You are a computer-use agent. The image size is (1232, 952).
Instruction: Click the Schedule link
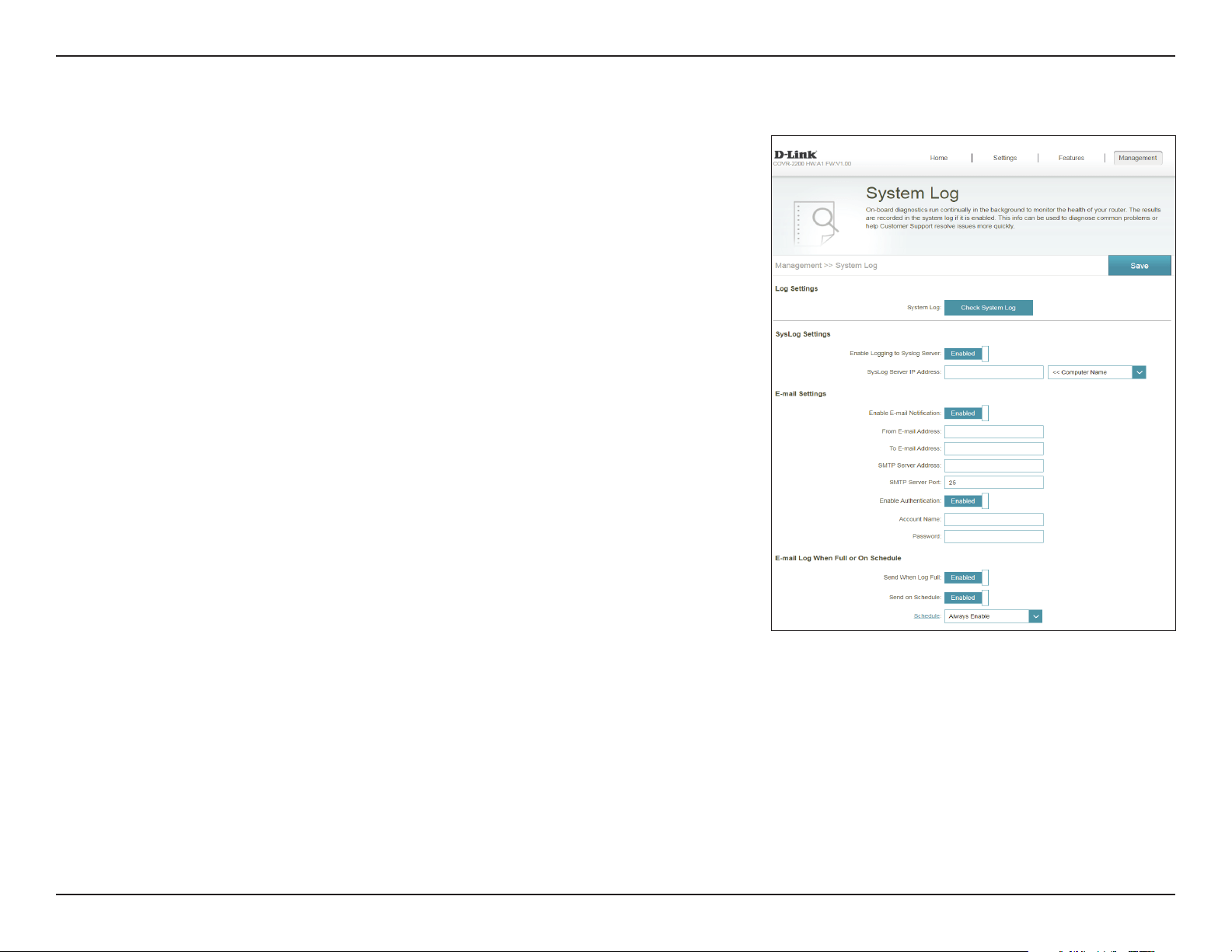point(927,616)
